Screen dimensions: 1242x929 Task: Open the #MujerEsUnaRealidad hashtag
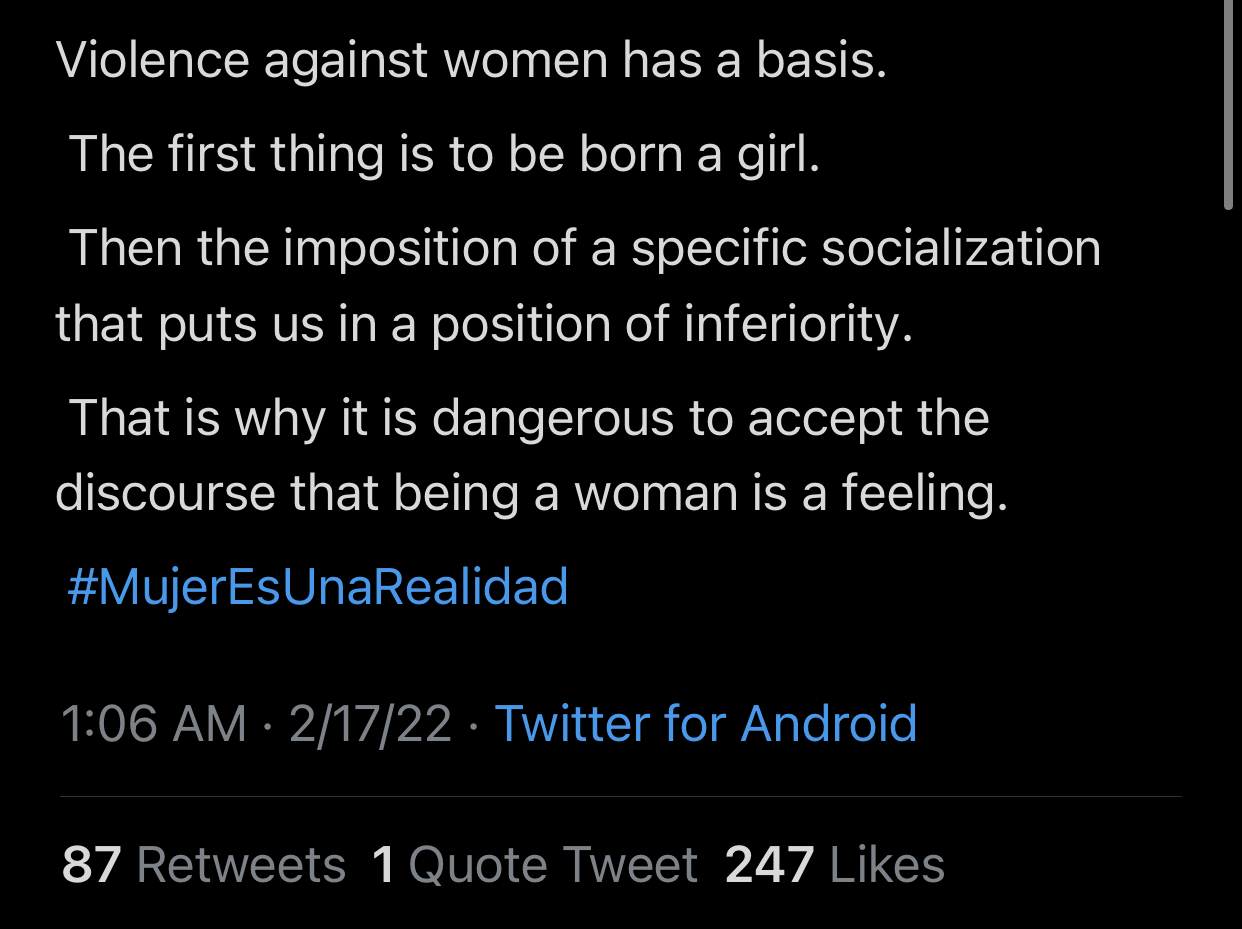(x=317, y=586)
